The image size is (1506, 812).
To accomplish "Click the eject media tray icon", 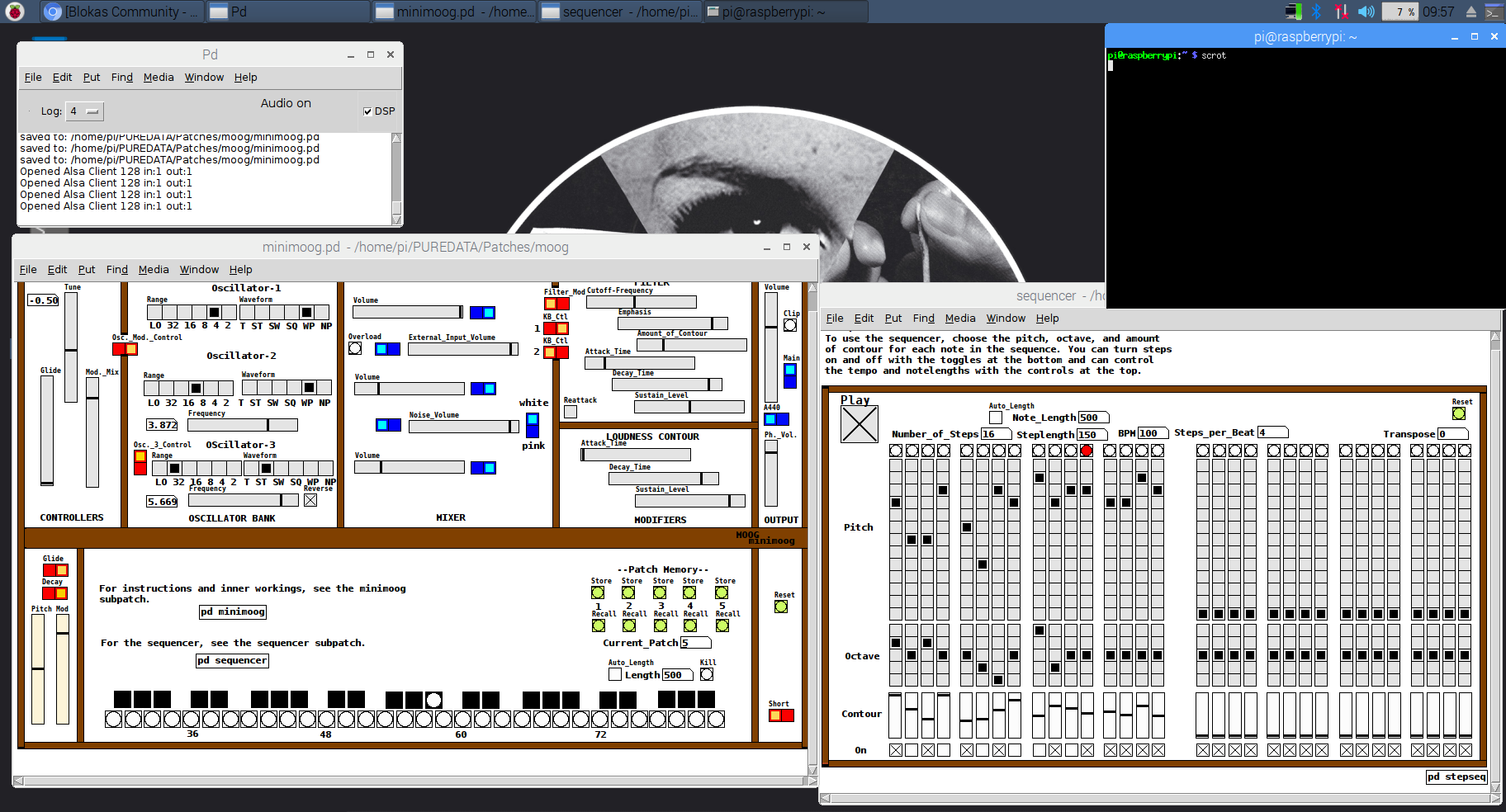I will point(1470,12).
